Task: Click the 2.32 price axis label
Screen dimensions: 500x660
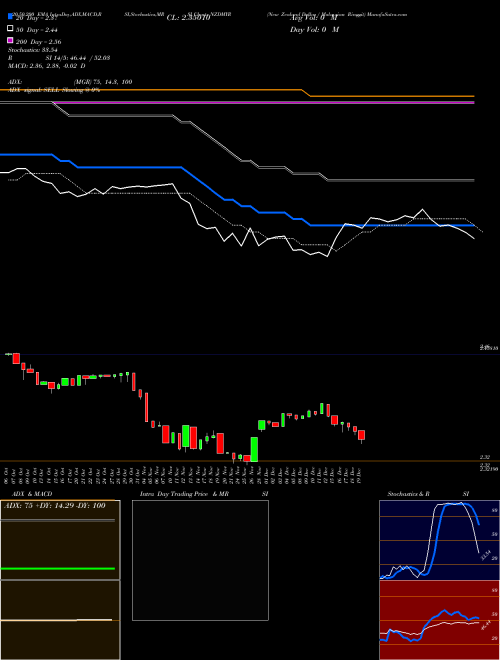Action: pyautogui.click(x=484, y=457)
